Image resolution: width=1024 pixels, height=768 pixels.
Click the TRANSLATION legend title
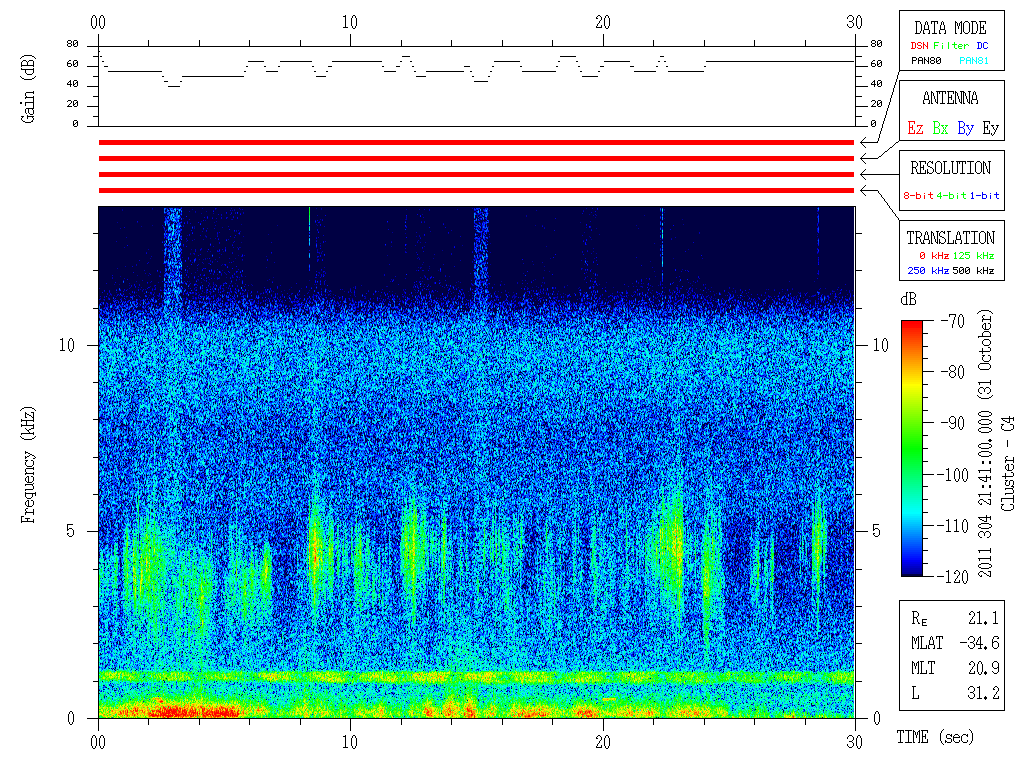coord(950,238)
